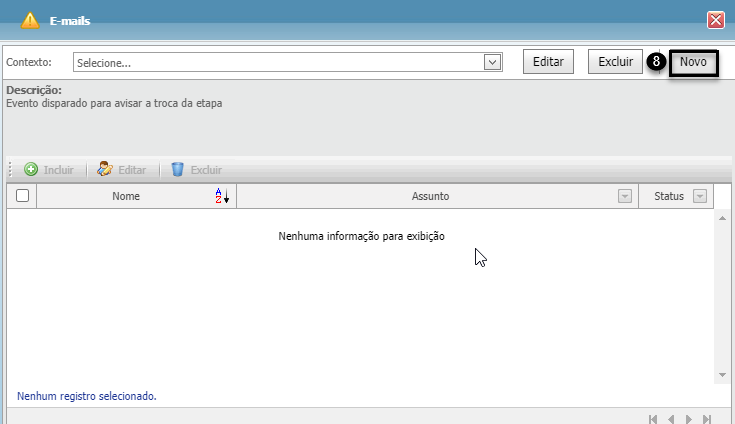This screenshot has height=424, width=735.
Task: Go to the last page of records
Action: click(x=707, y=419)
